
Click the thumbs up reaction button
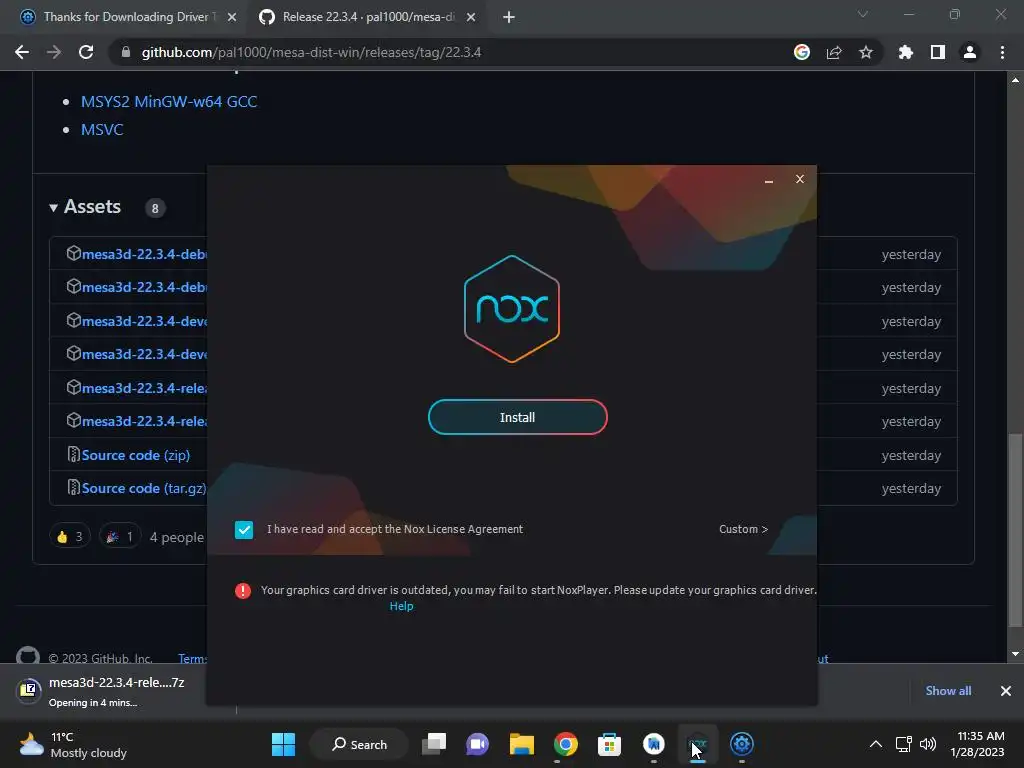[x=70, y=537]
